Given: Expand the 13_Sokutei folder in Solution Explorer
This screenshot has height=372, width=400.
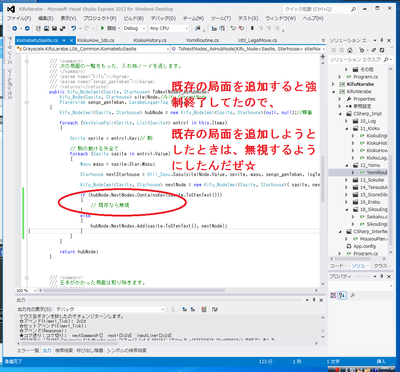Looking at the screenshot, I should point(347,180).
